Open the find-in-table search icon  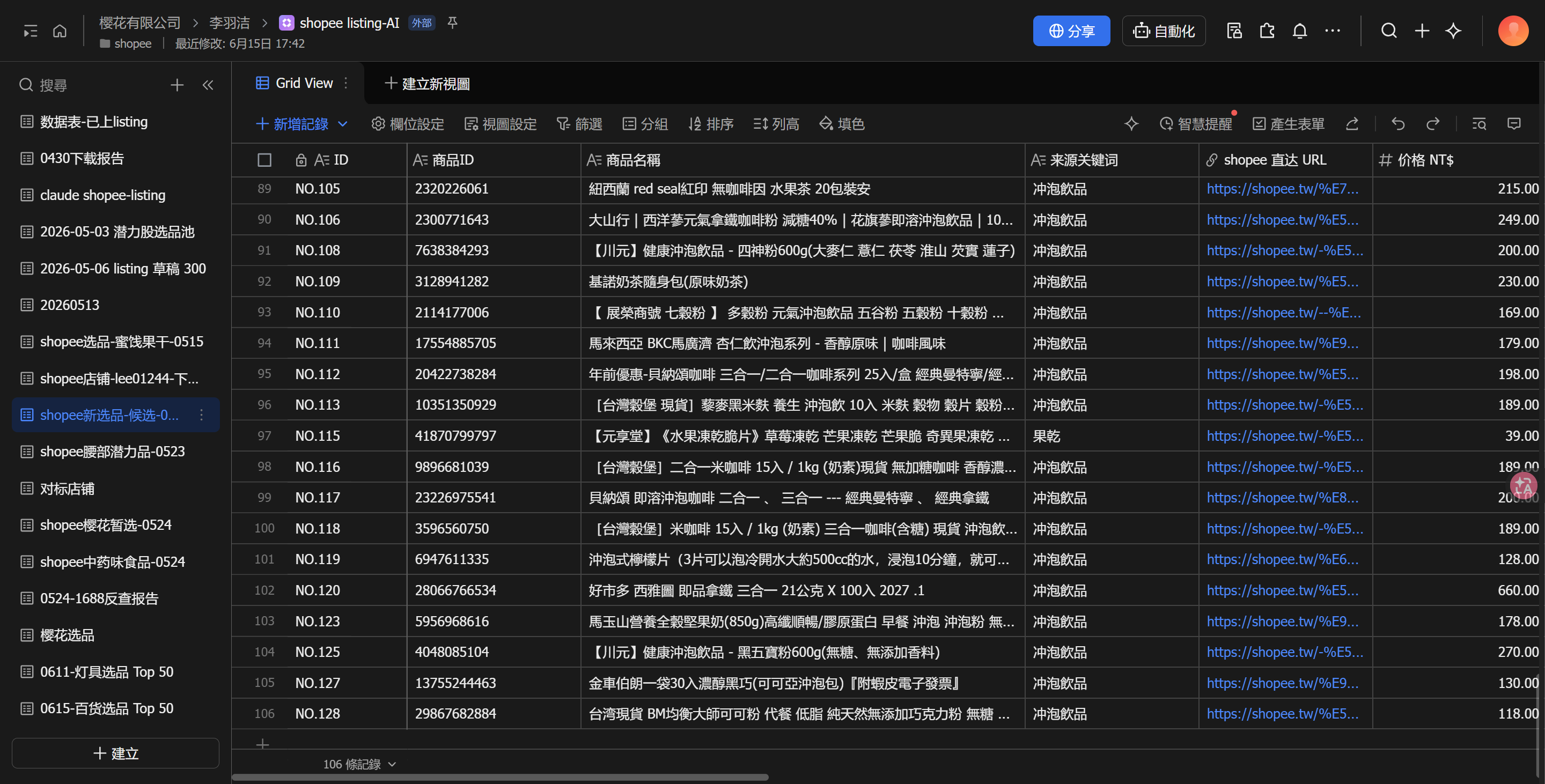click(x=1479, y=124)
